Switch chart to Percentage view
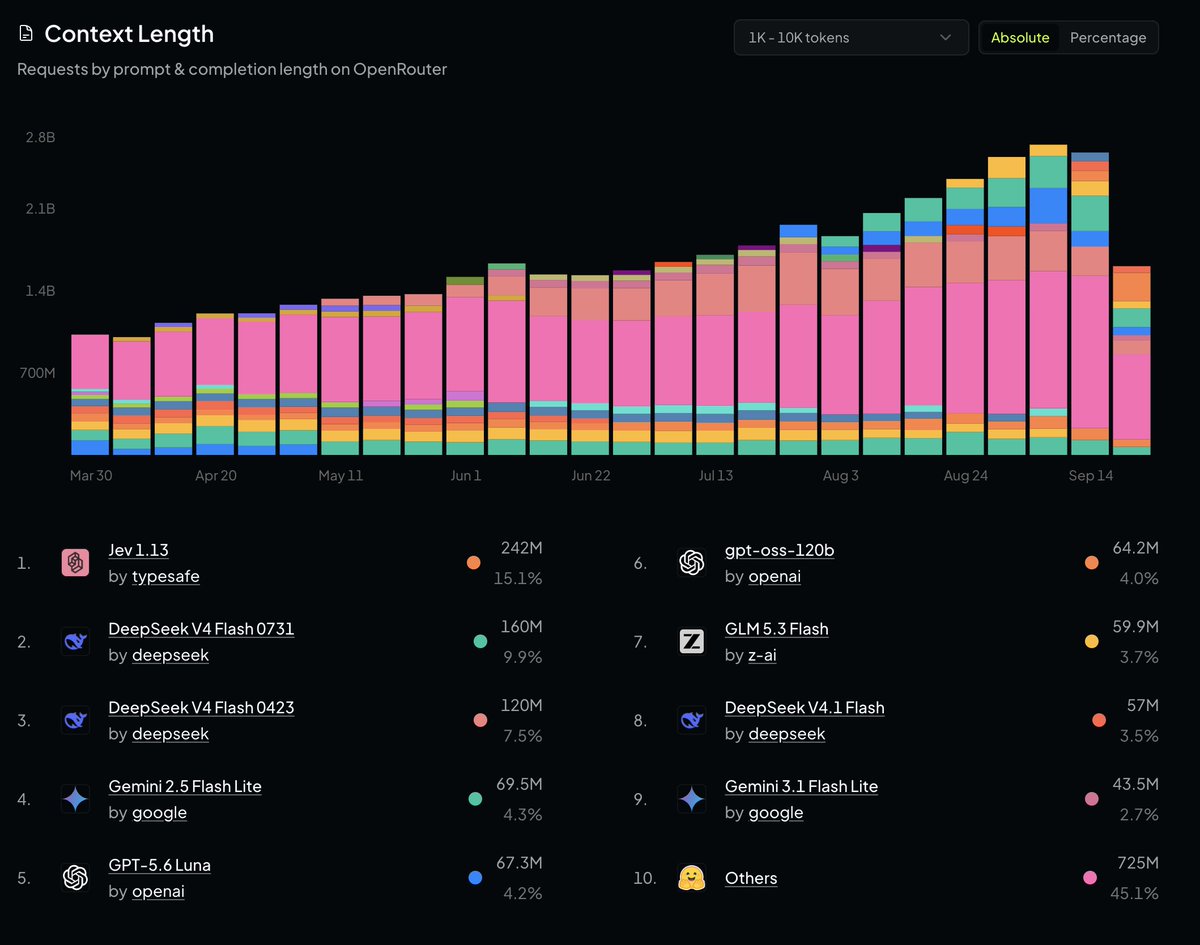1200x945 pixels. point(1108,37)
